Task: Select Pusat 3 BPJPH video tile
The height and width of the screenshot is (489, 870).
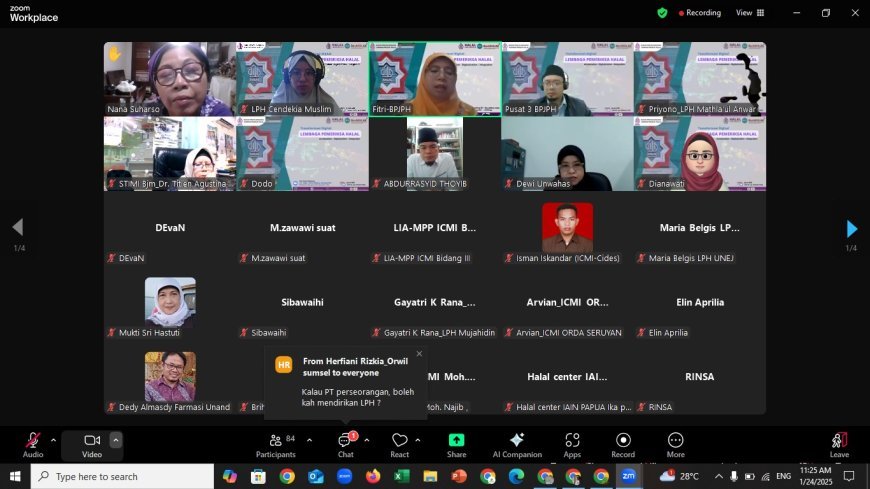Action: point(568,79)
